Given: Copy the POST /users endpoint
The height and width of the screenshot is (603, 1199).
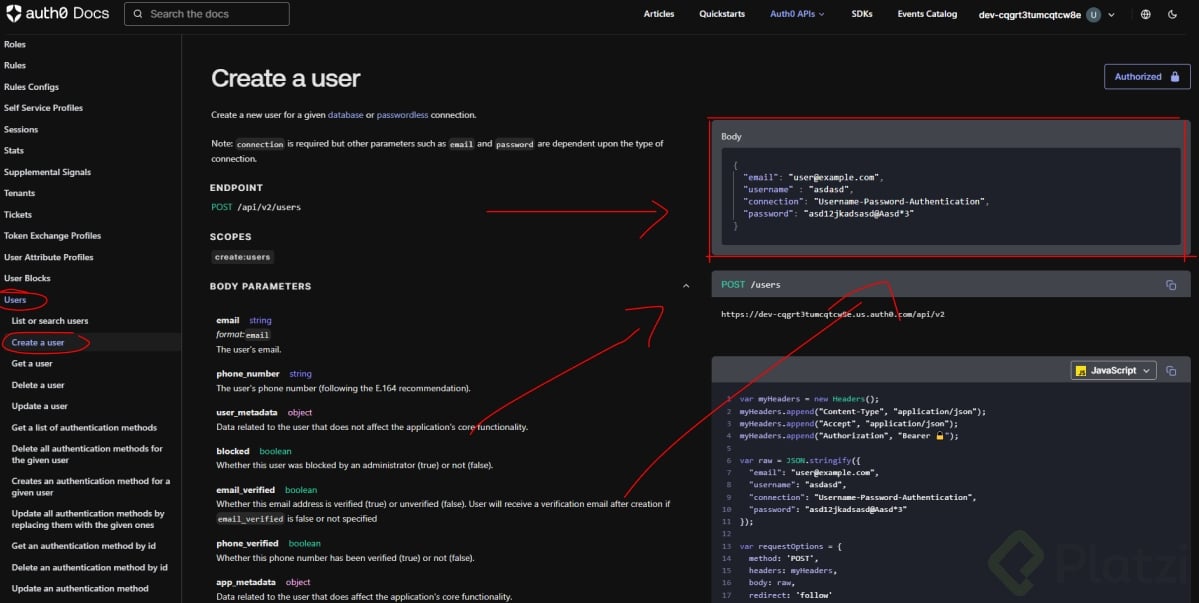Looking at the screenshot, I should click(x=1171, y=285).
